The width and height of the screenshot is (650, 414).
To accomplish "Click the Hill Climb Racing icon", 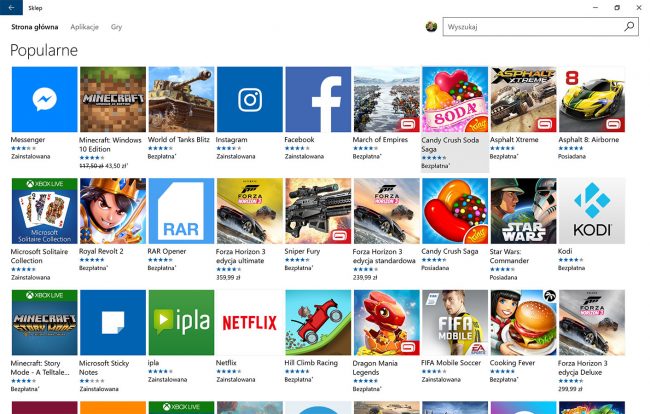I will click(x=318, y=322).
